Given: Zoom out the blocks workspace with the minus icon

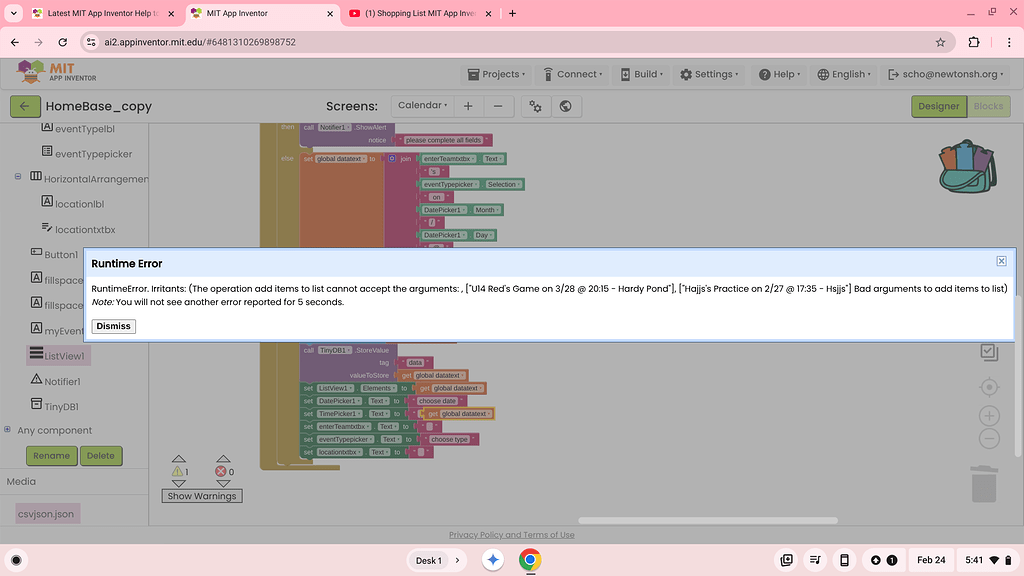Looking at the screenshot, I should click(x=989, y=439).
